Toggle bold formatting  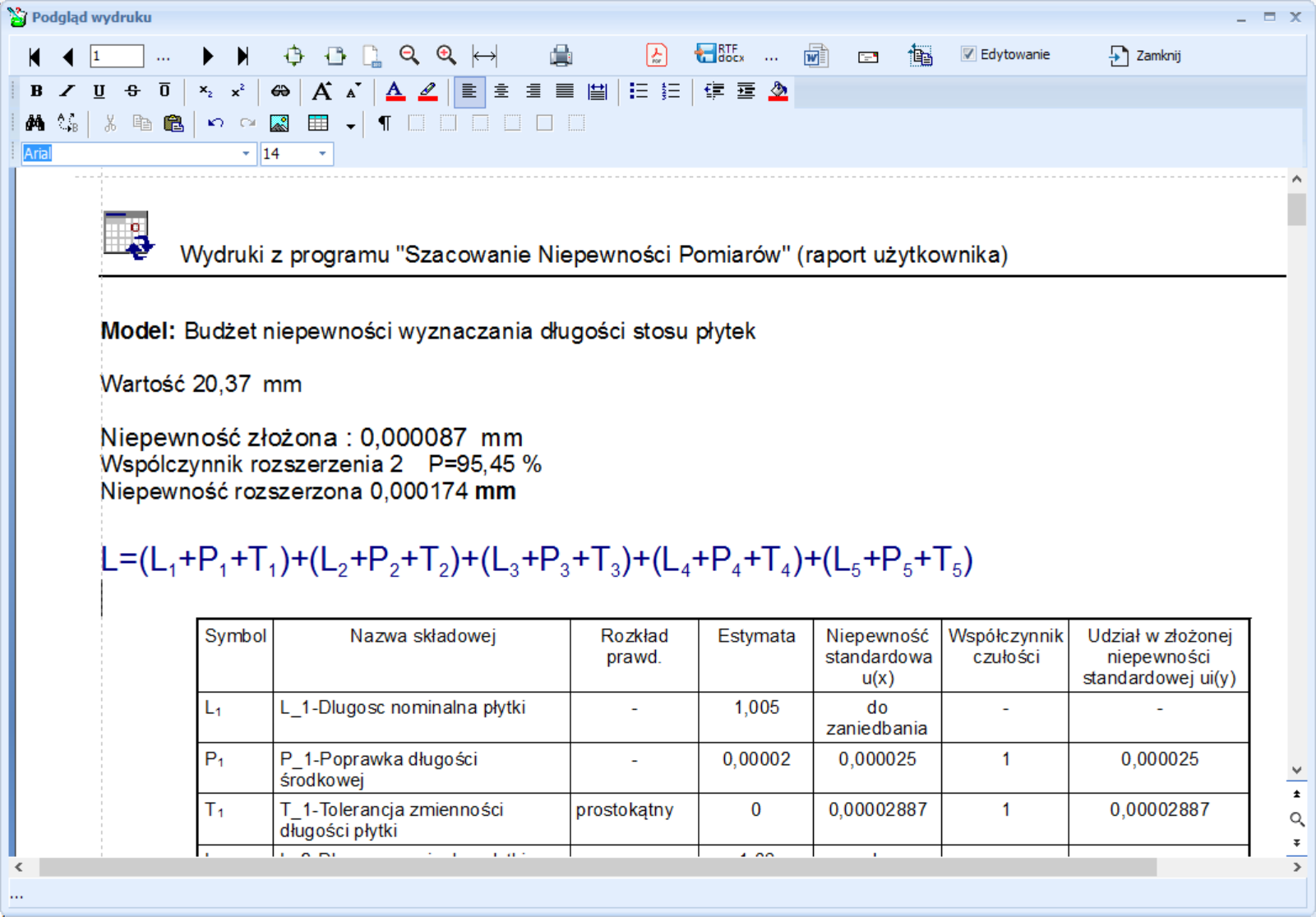36,91
